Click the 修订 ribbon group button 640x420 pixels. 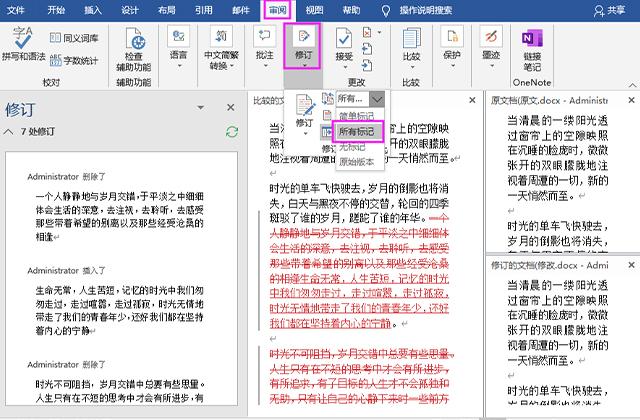point(302,46)
